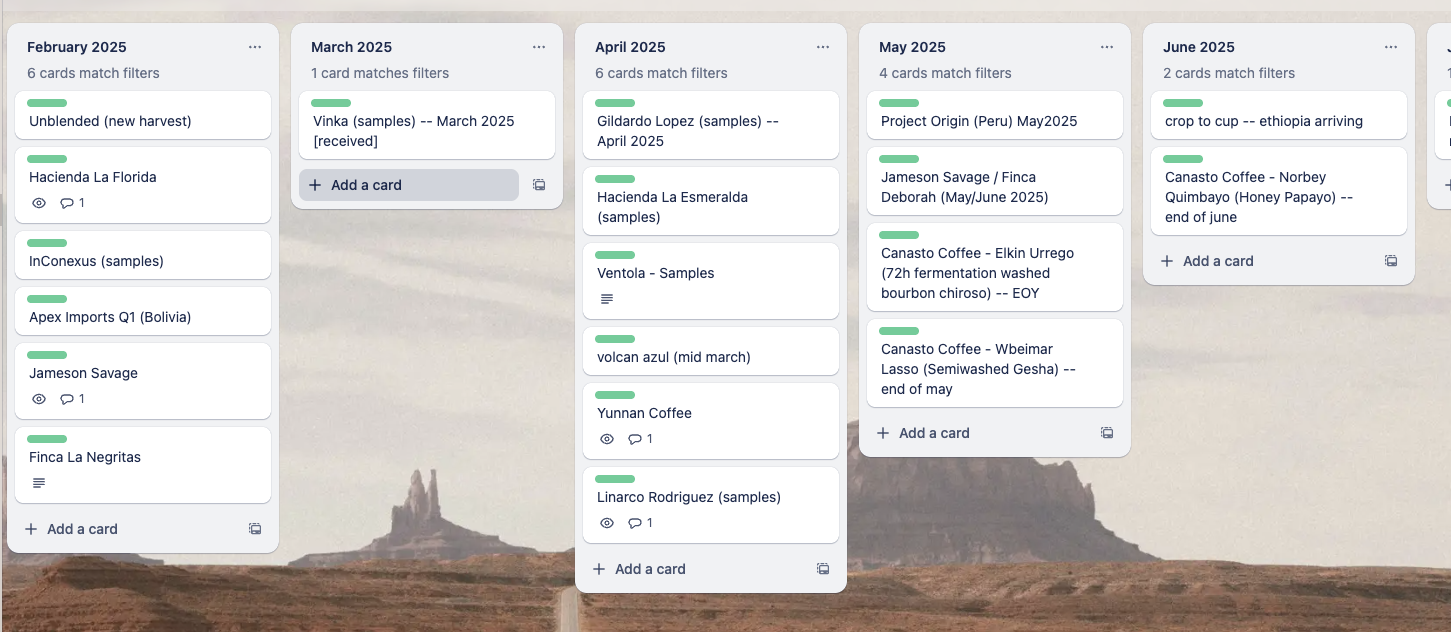Open the June 2025 list menu
Screen dimensions: 1451x632
coord(1390,46)
